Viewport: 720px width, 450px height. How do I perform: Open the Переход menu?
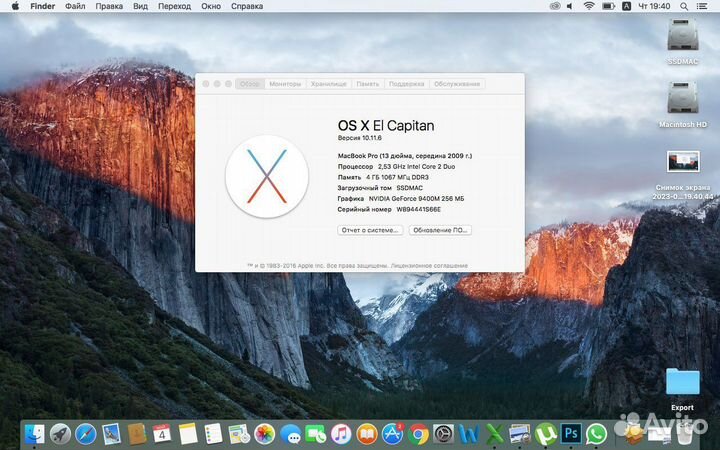(174, 6)
